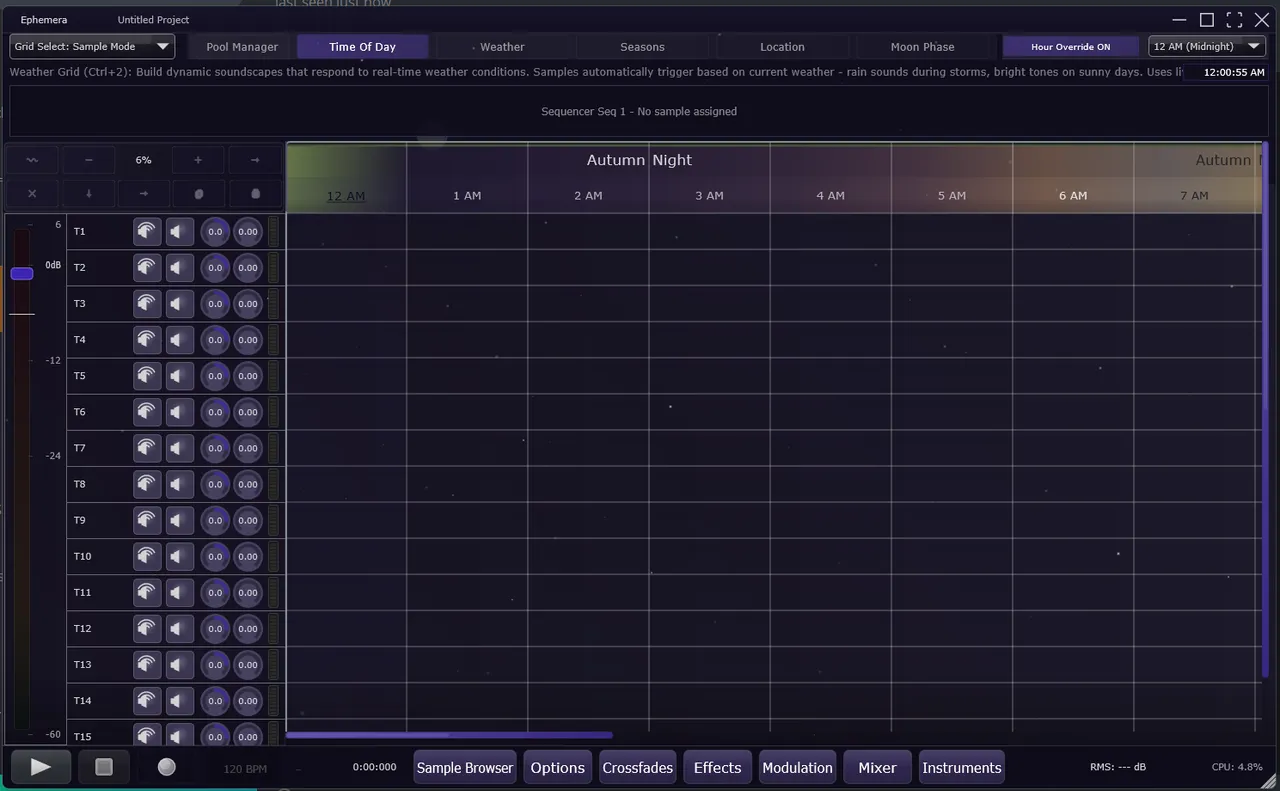
Task: Click the squiggle icon above the track list
Action: (x=31, y=159)
